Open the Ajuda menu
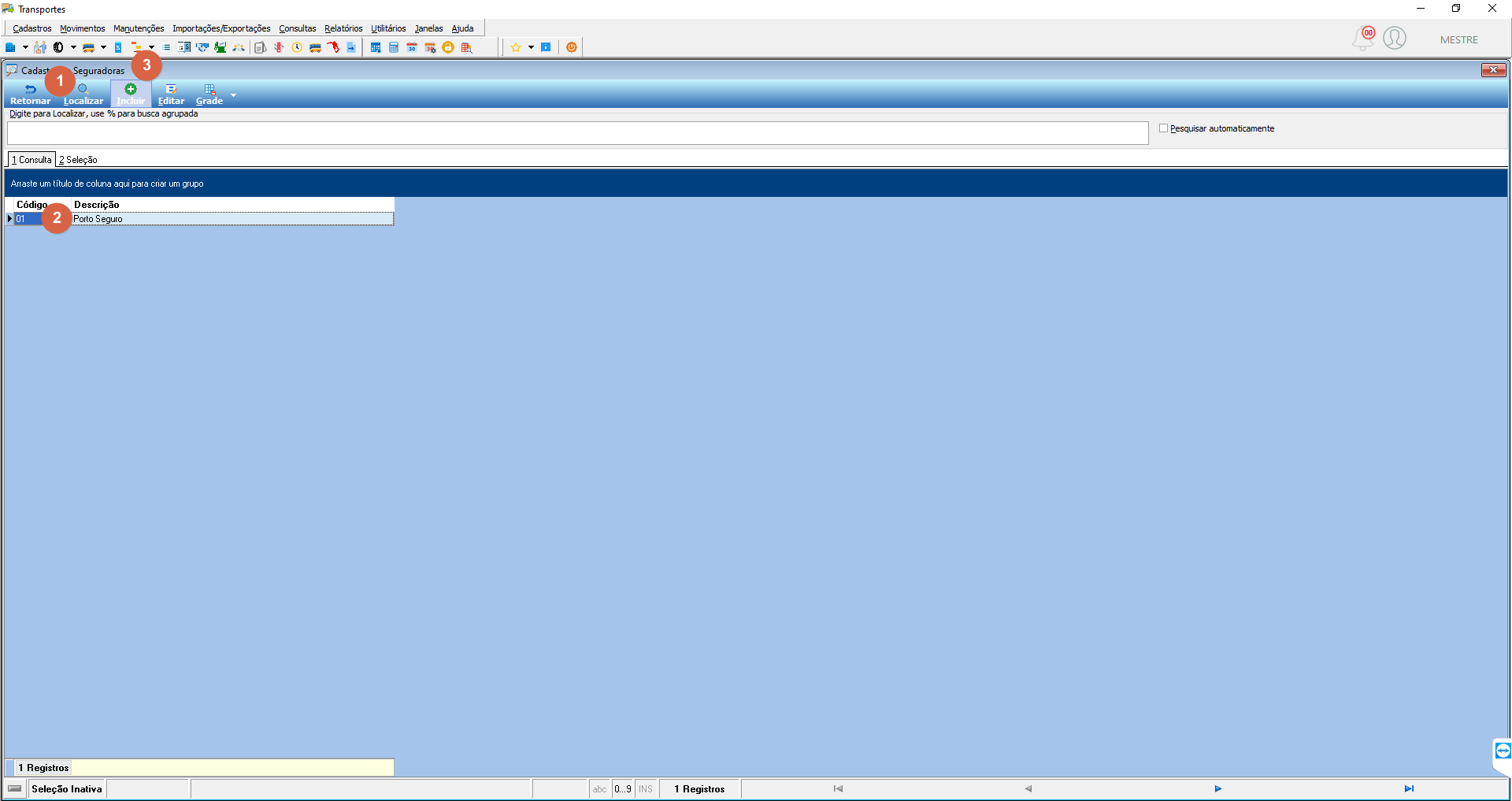This screenshot has width=1512, height=801. [462, 28]
